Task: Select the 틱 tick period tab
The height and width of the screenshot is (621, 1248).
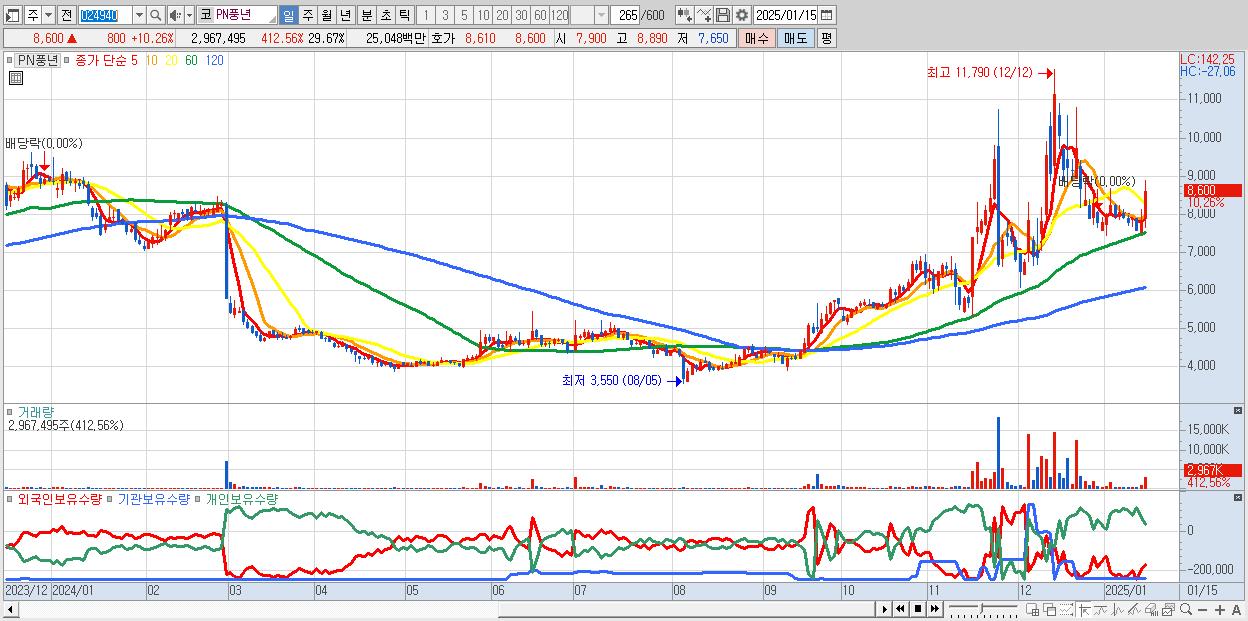Action: coord(403,15)
